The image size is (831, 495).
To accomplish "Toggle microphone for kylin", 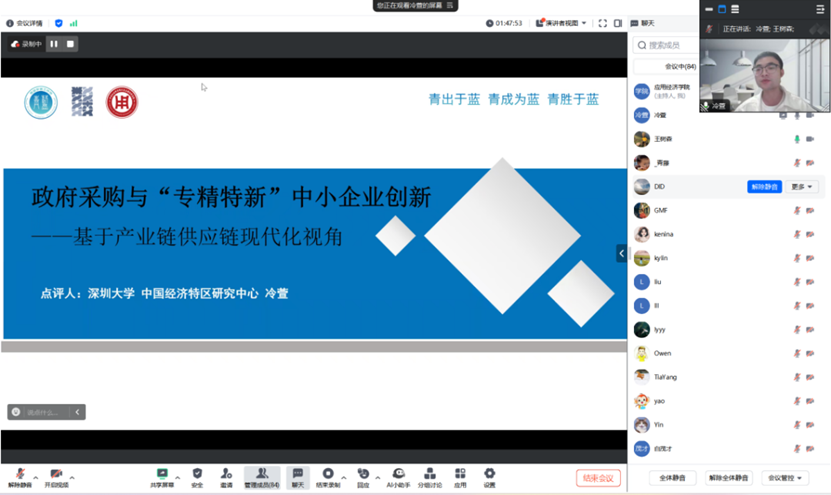I will [797, 258].
